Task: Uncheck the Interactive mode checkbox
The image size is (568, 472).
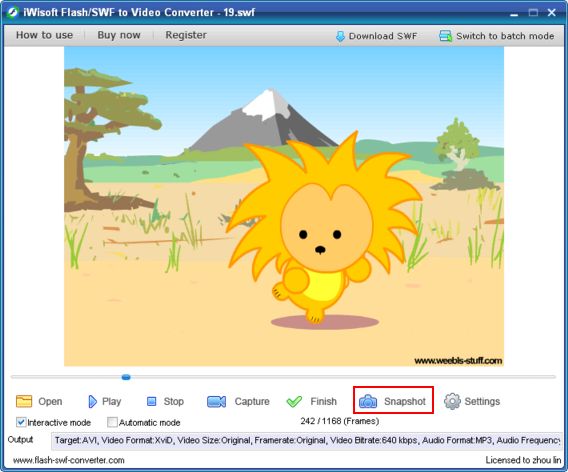Action: (21, 422)
